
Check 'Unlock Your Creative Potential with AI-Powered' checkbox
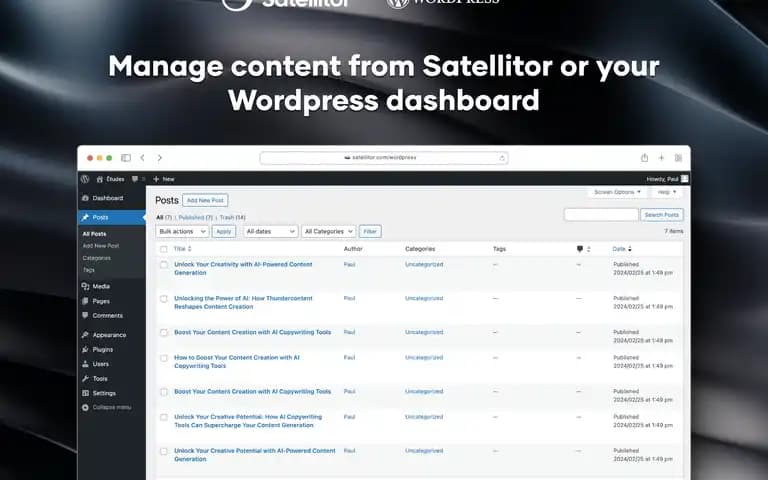(164, 451)
